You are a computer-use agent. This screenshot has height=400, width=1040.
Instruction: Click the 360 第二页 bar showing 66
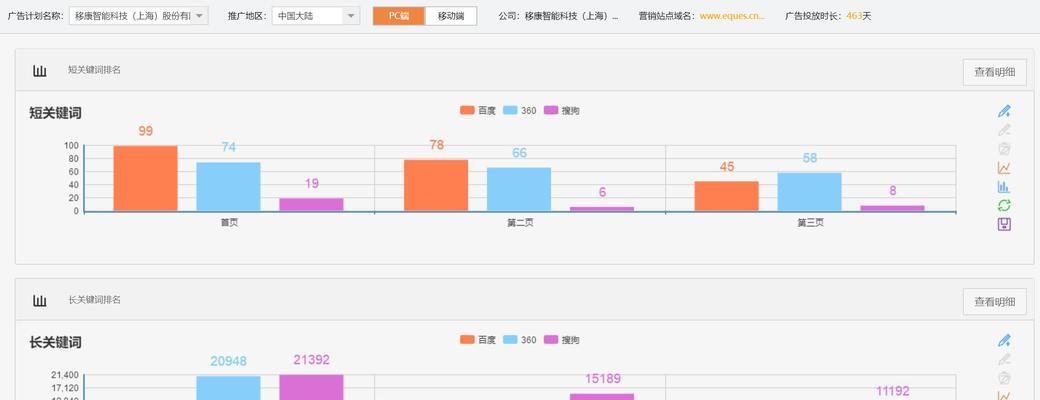click(519, 190)
